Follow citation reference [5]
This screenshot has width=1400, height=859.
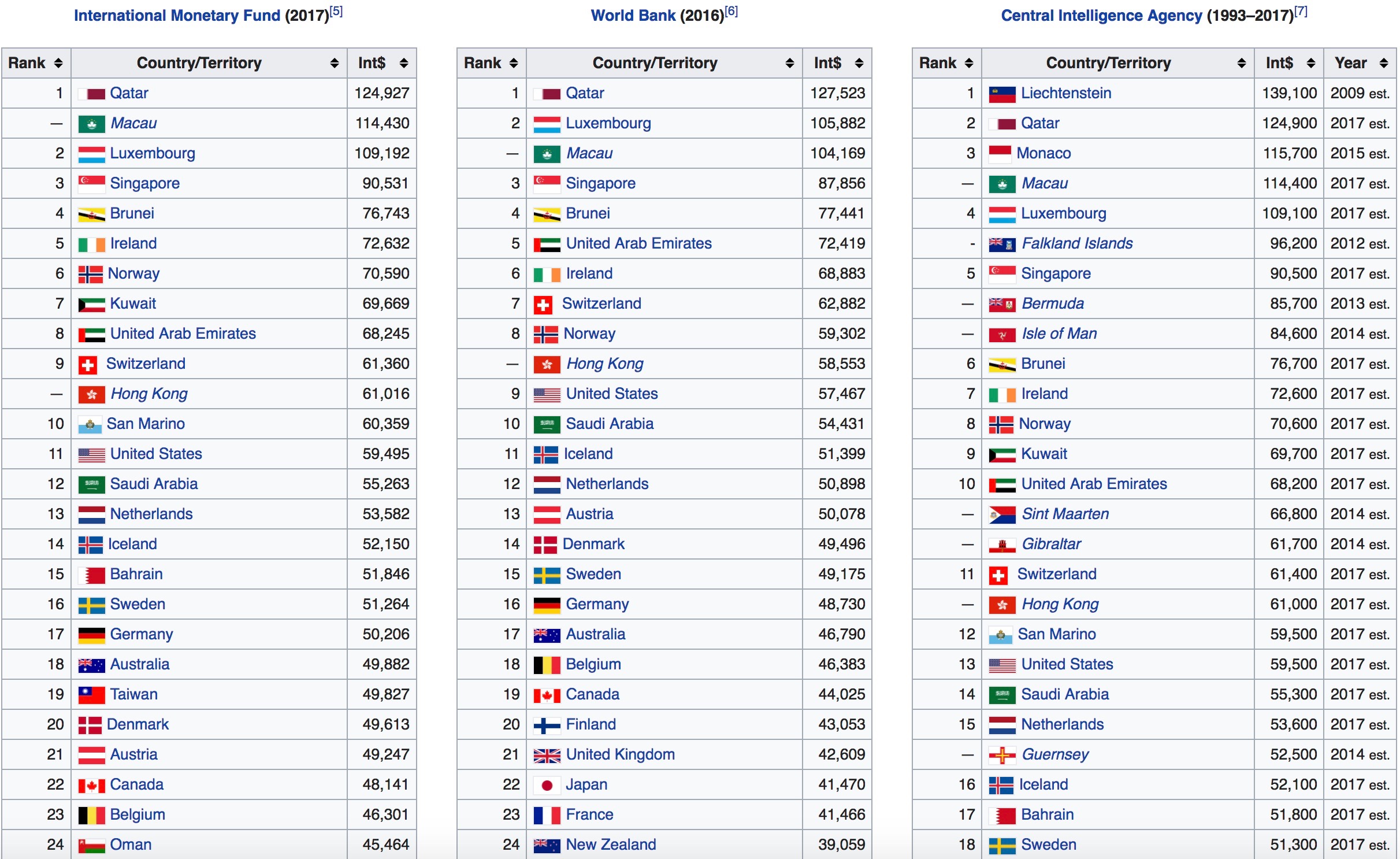point(336,11)
